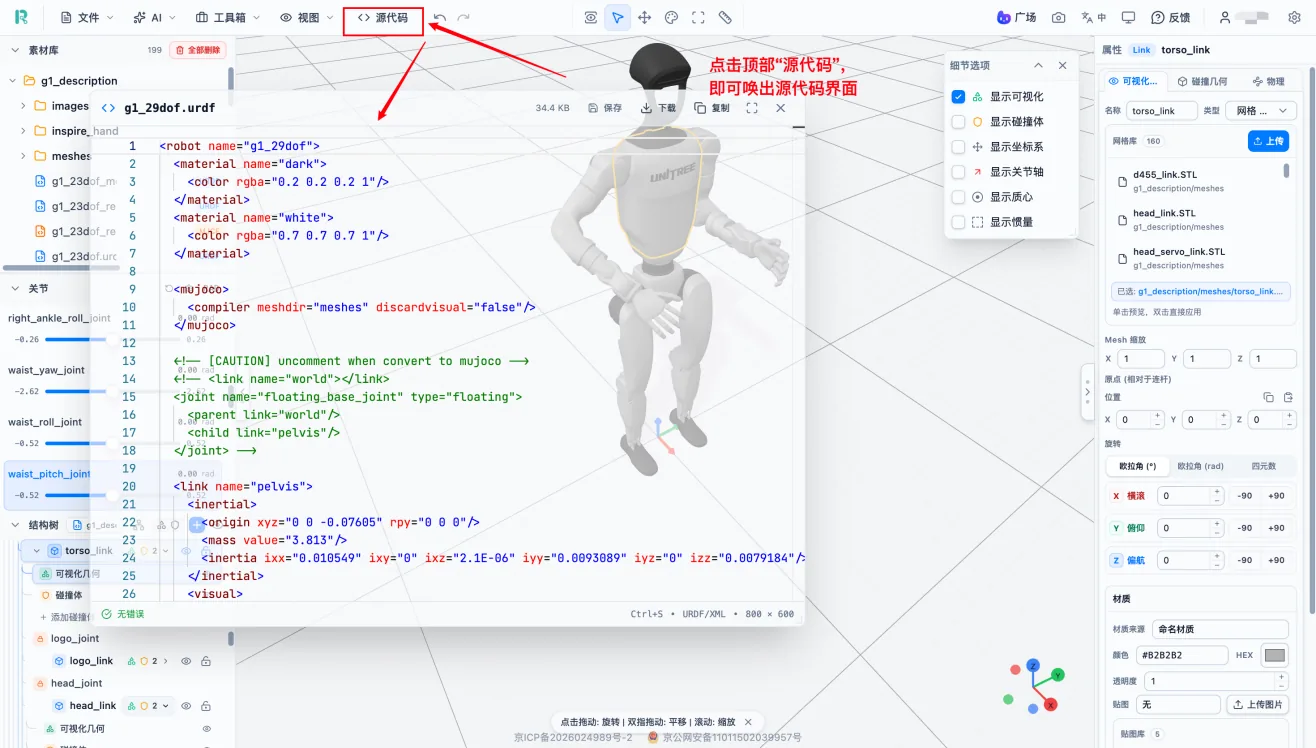This screenshot has height=748, width=1316.
Task: Dismiss the navigation hint bar at bottom
Action: pos(748,722)
